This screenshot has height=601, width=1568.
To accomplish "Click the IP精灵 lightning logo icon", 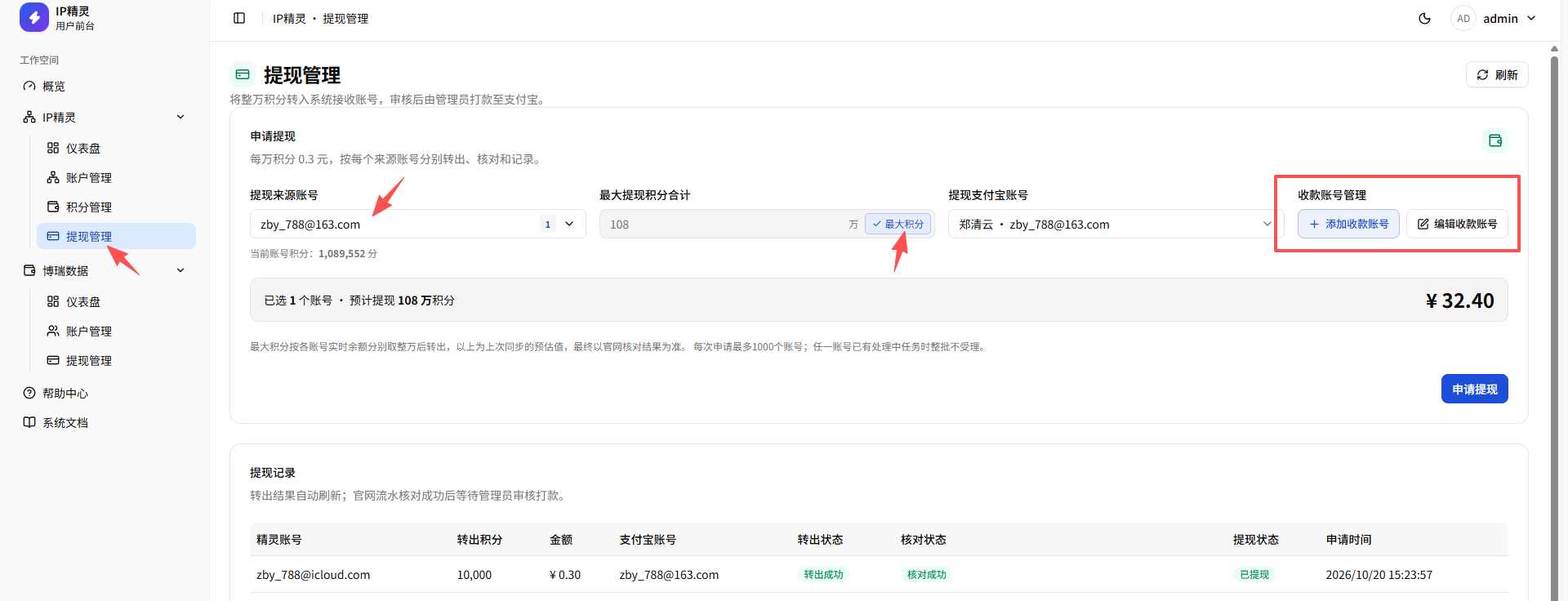I will (34, 17).
